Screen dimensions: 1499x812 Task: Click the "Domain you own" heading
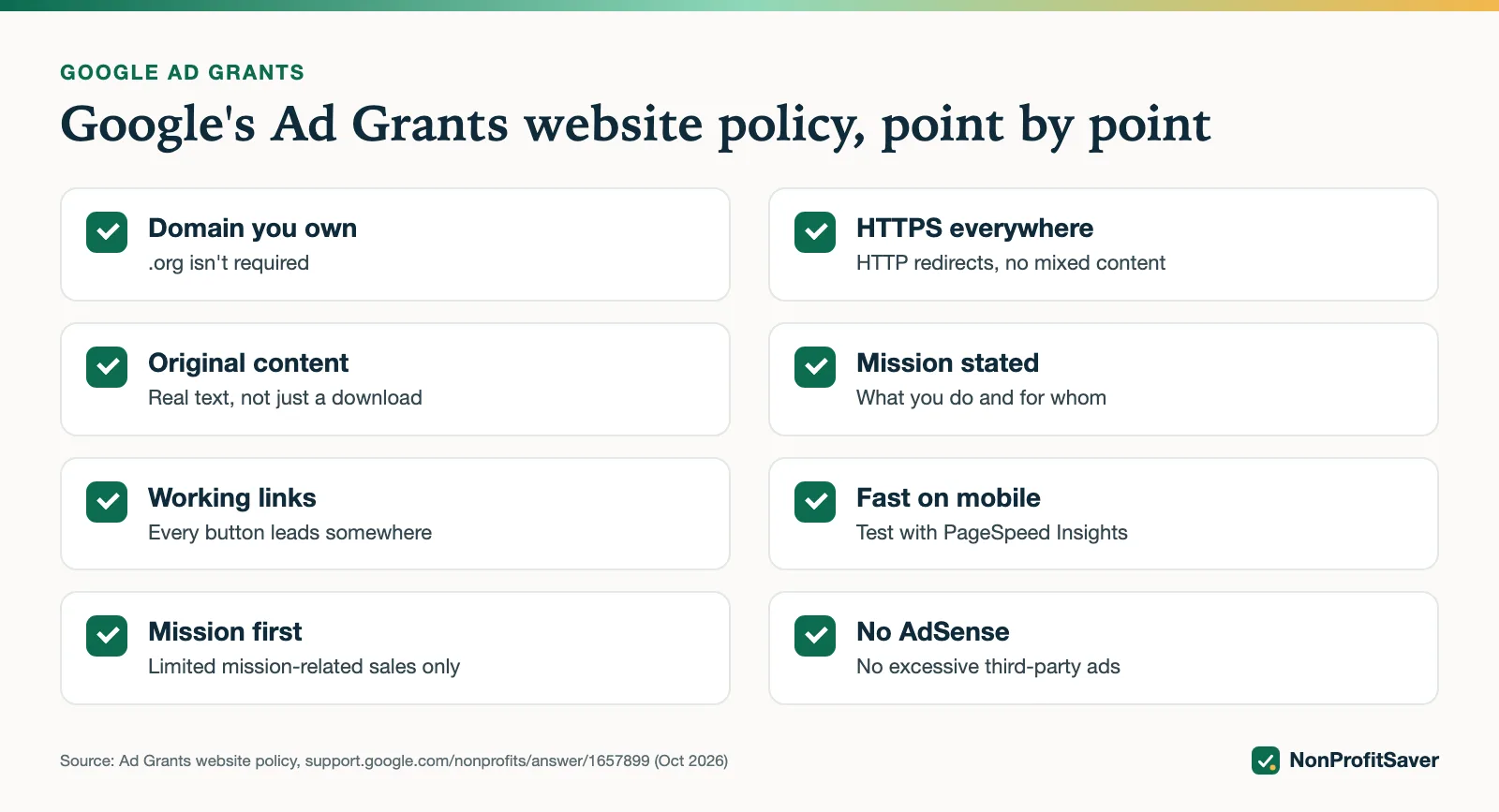[x=252, y=229]
